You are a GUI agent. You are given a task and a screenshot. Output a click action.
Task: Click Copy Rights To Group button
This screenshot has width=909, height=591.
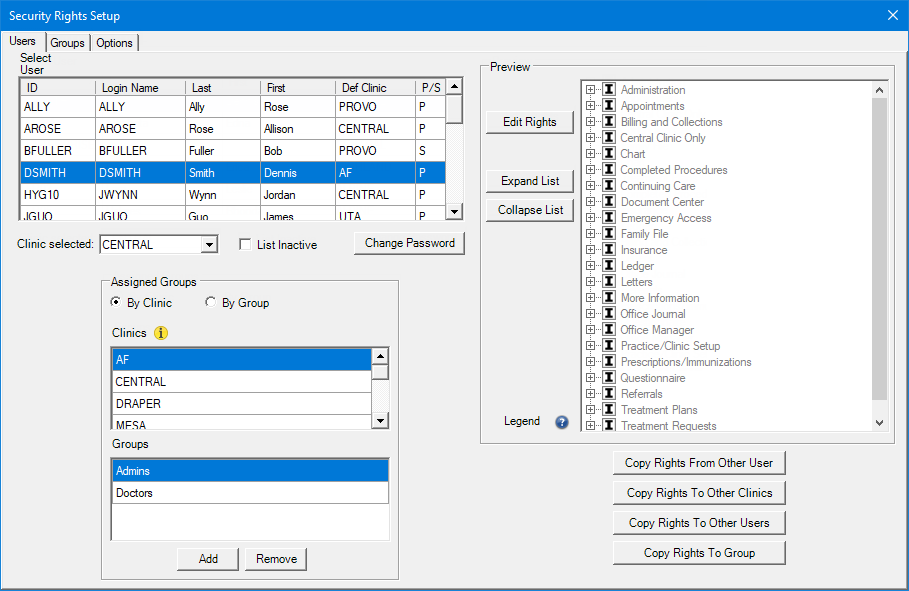(699, 553)
